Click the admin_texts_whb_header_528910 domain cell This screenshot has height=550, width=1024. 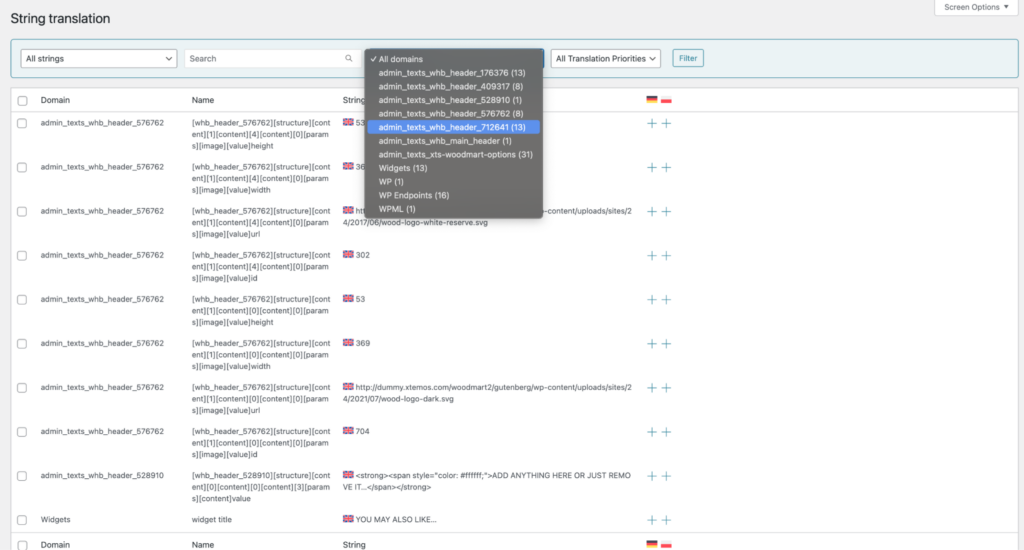[x=102, y=476]
